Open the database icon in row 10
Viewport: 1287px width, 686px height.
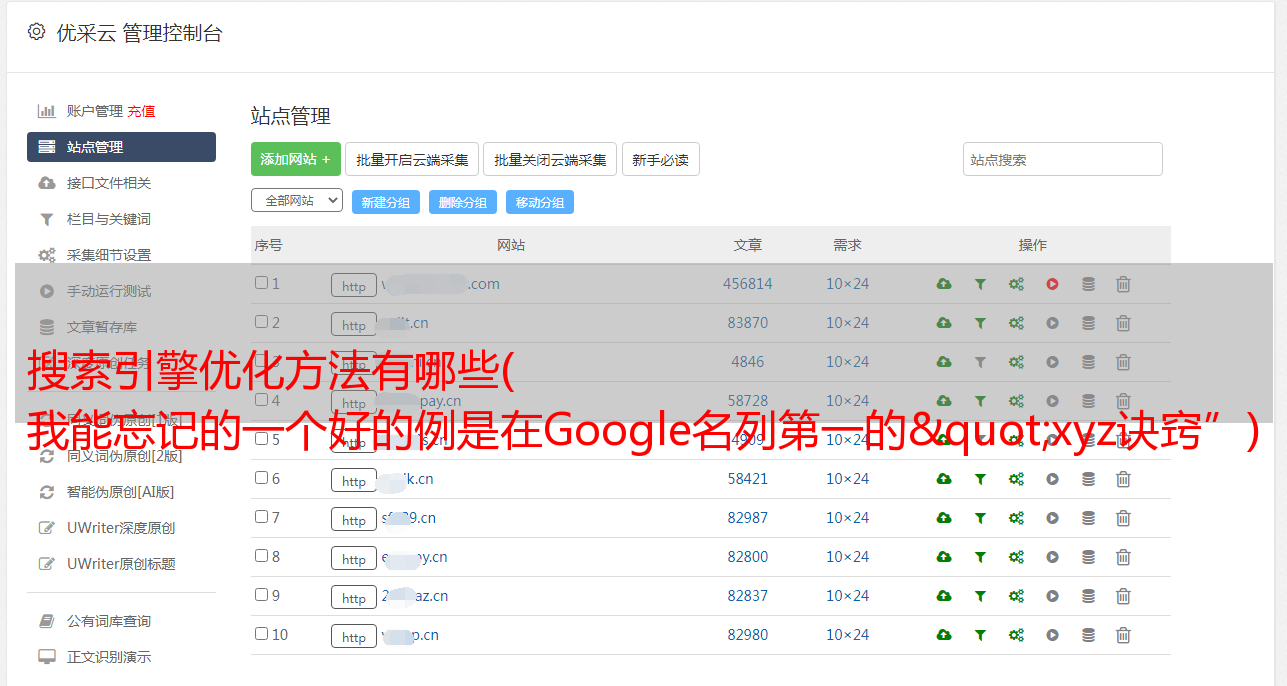pyautogui.click(x=1088, y=635)
